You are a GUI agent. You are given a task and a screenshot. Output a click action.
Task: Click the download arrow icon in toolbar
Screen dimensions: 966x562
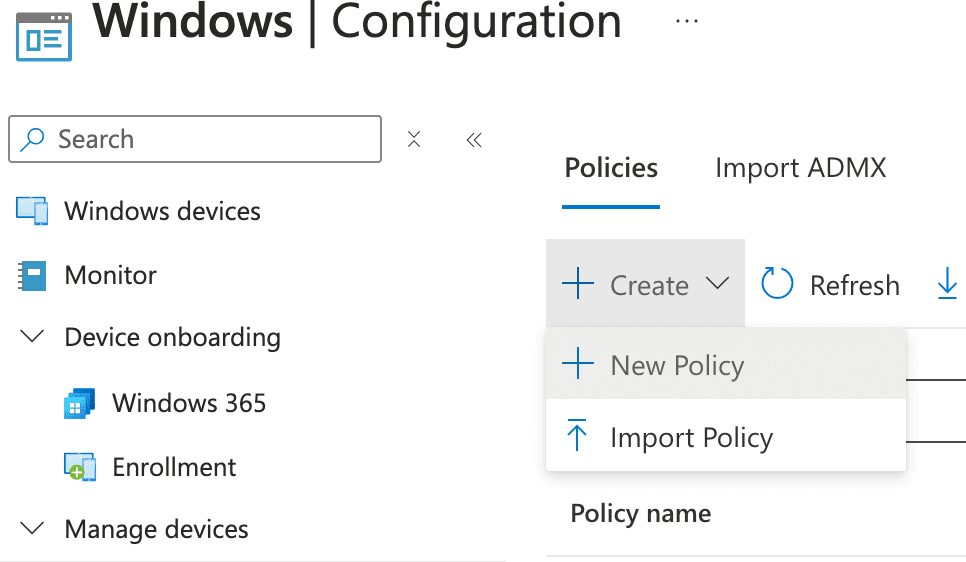pos(946,285)
